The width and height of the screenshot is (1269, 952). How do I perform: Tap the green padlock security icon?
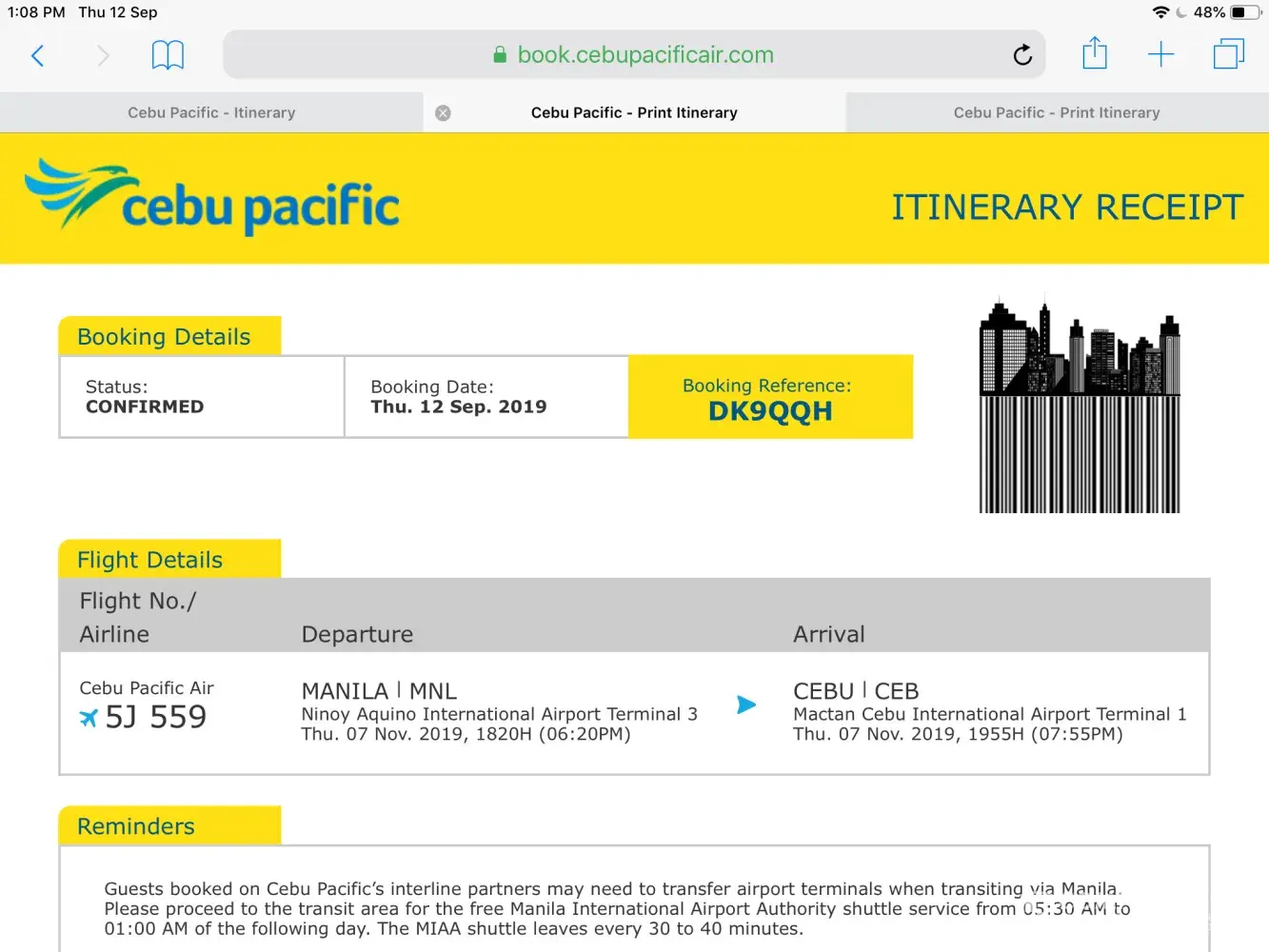pyautogui.click(x=500, y=55)
